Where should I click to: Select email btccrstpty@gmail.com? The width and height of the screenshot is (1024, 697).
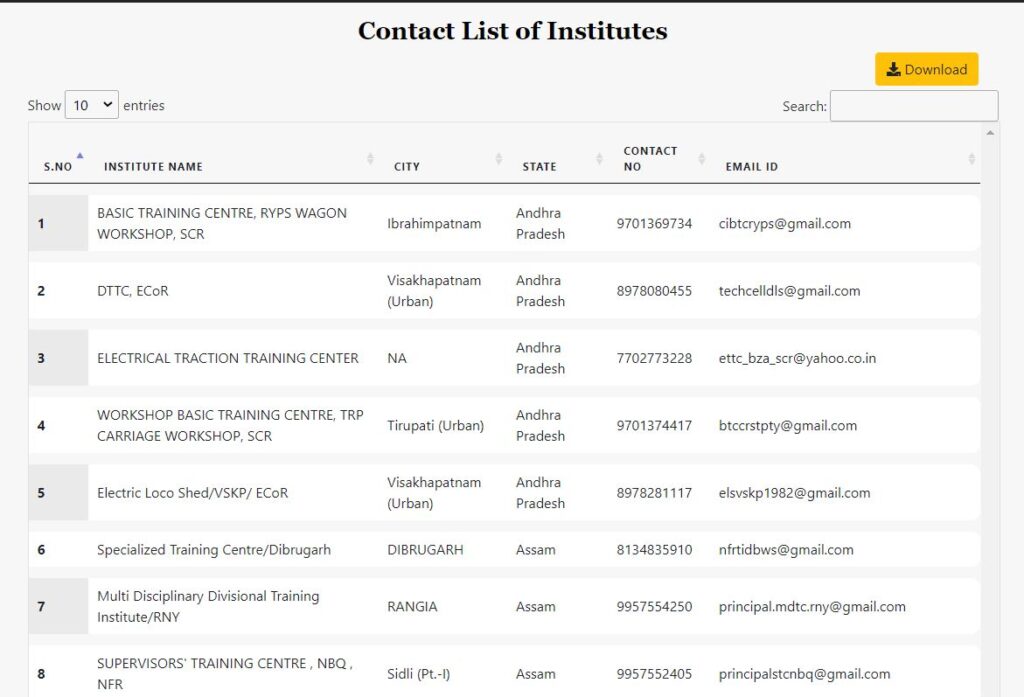pyautogui.click(x=788, y=425)
